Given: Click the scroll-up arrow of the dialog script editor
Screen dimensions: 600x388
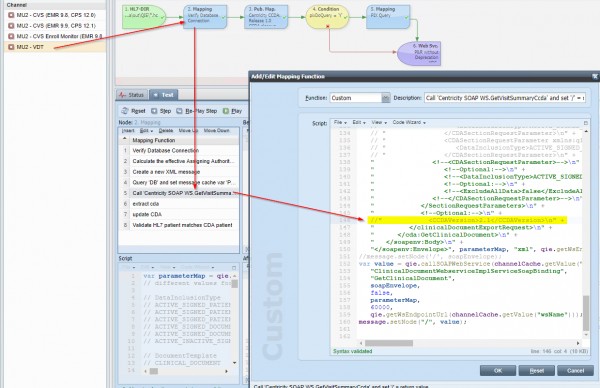Looking at the screenshot, I should click(586, 132).
